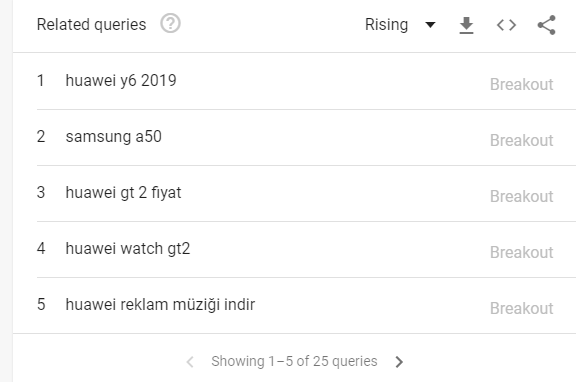Open the embed code icon
Screen dimensions: 576x382
(506, 25)
